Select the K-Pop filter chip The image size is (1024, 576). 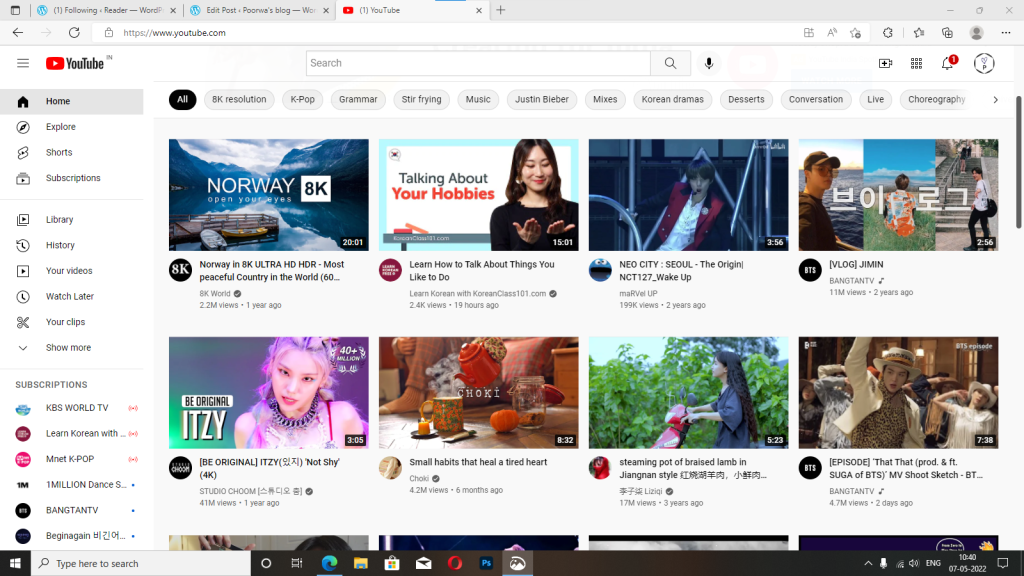[302, 100]
